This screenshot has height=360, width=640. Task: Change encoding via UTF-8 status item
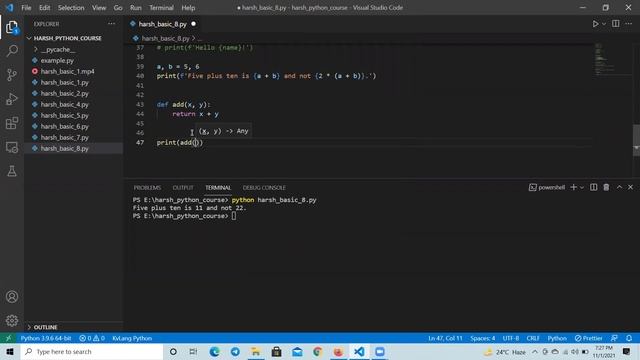click(x=511, y=338)
